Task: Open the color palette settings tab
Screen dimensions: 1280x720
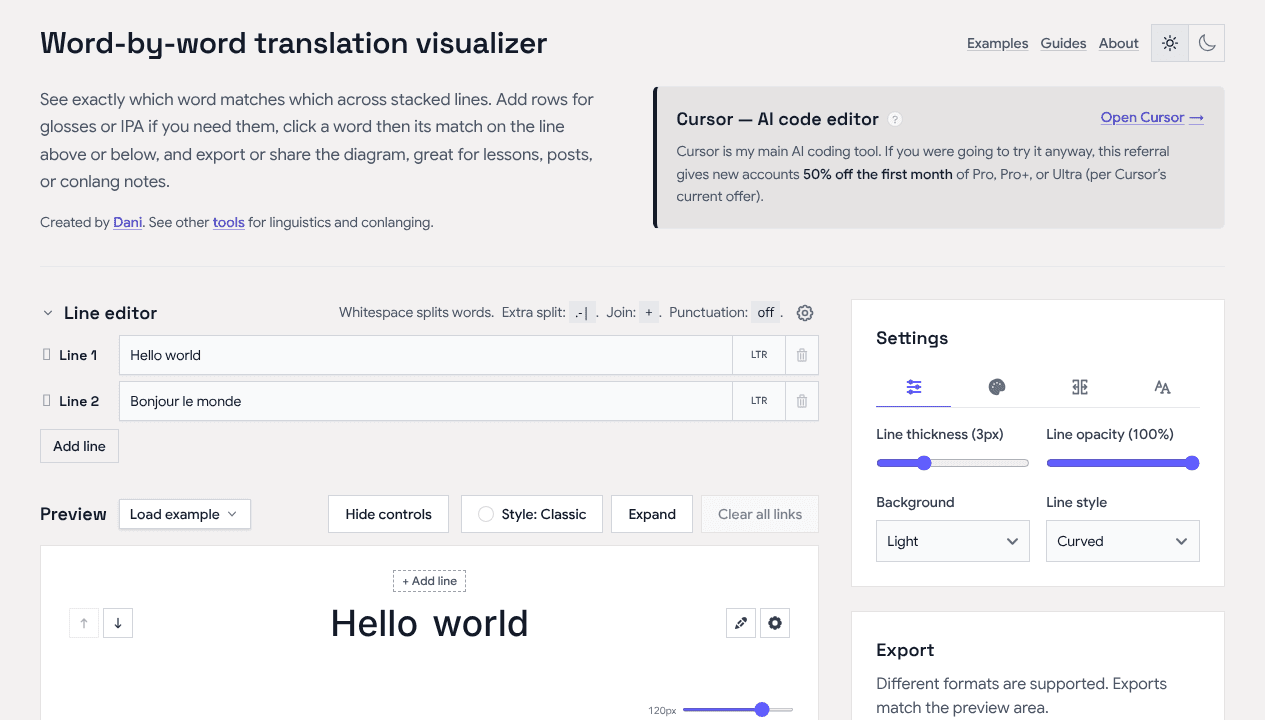Action: (997, 387)
